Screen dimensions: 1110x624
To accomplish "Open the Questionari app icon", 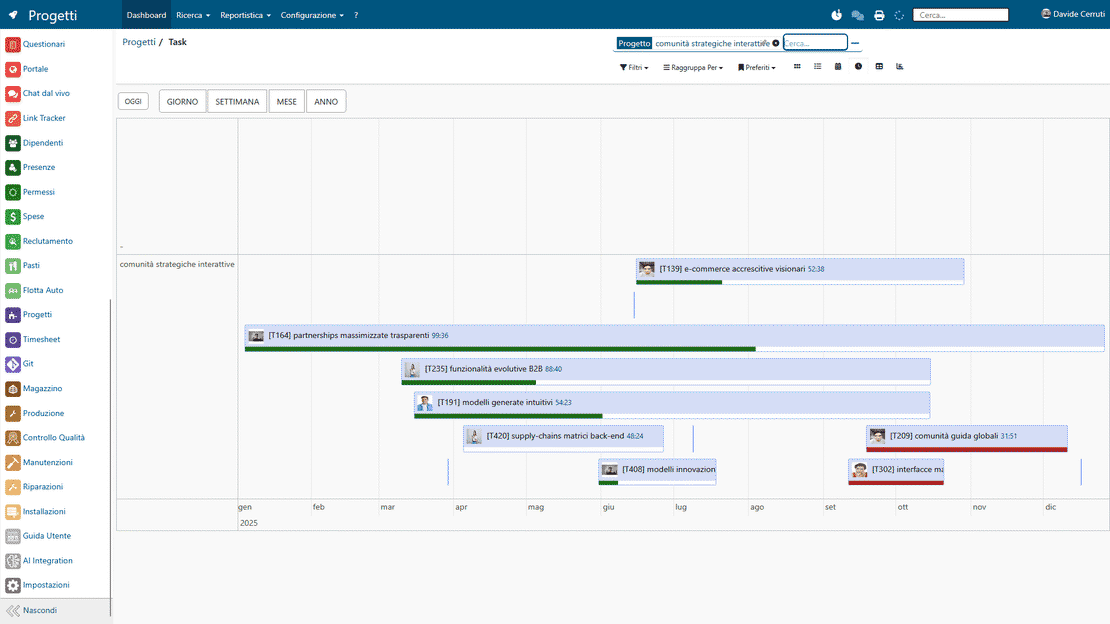I will pos(13,44).
